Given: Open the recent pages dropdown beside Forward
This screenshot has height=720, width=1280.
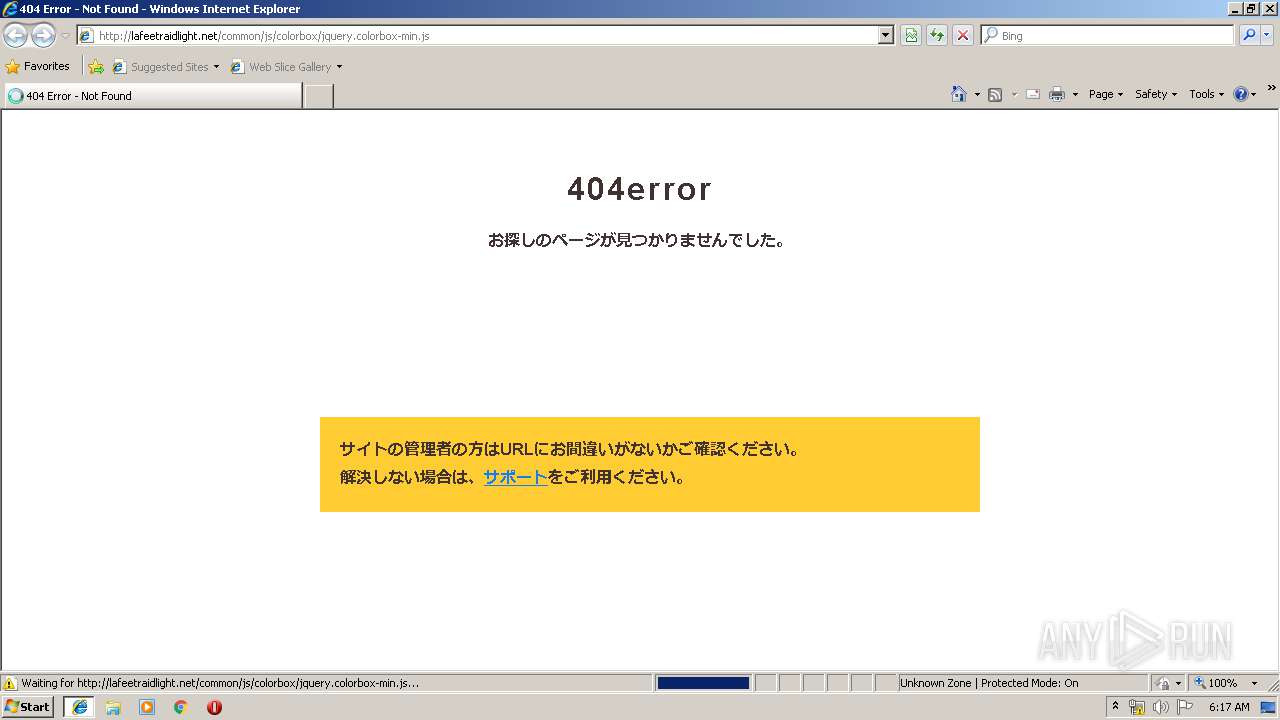Looking at the screenshot, I should pyautogui.click(x=65, y=36).
